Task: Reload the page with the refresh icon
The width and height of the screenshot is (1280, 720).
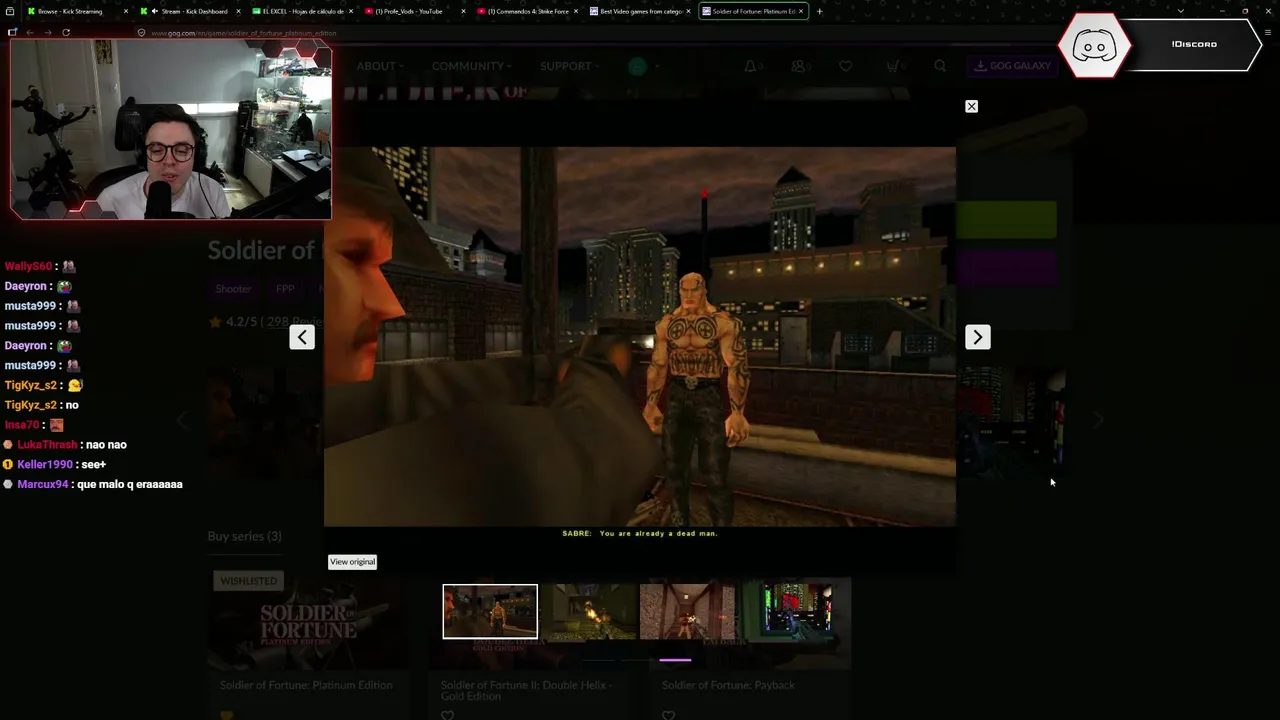Action: pos(66,32)
